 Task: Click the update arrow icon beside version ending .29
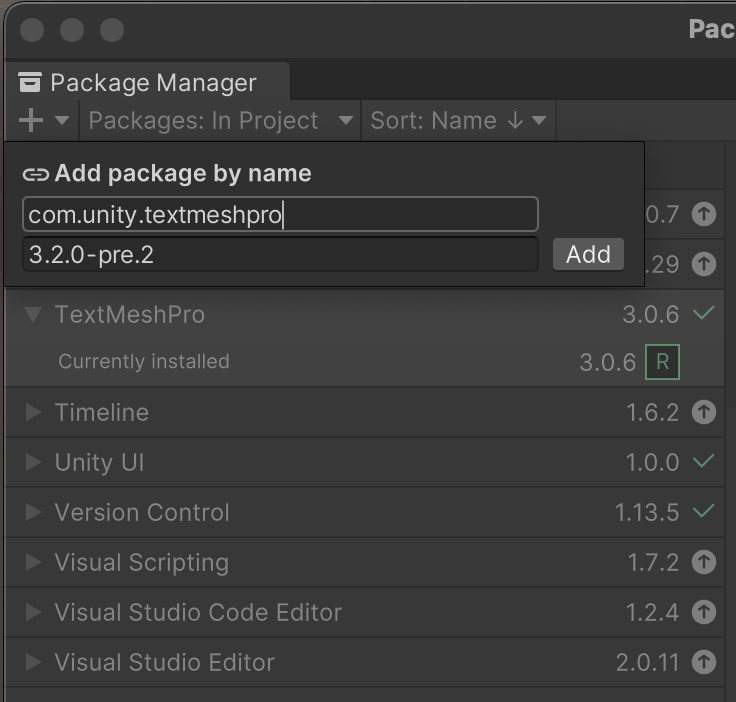(704, 264)
